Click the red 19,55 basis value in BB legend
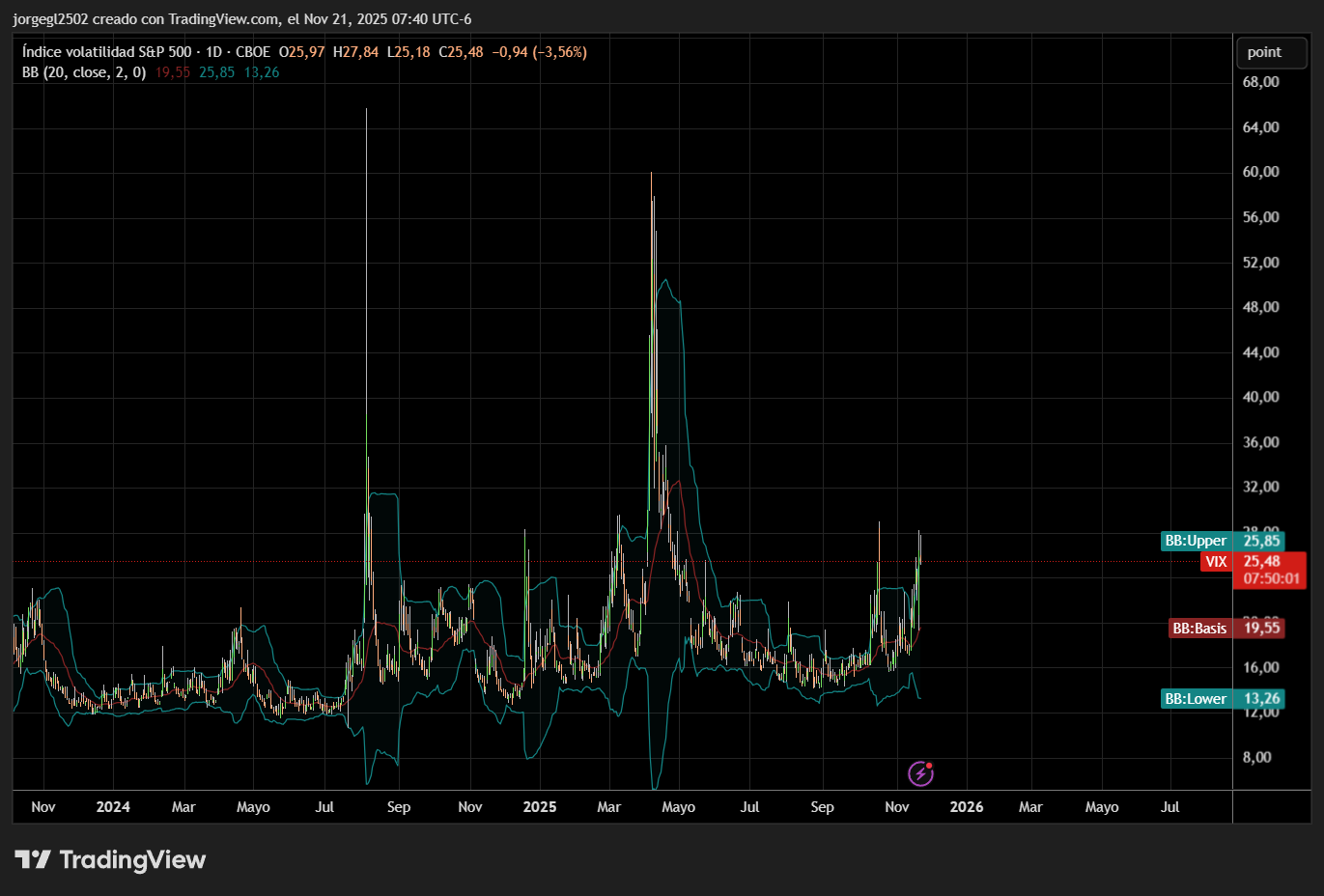The width and height of the screenshot is (1324, 896). tap(172, 72)
